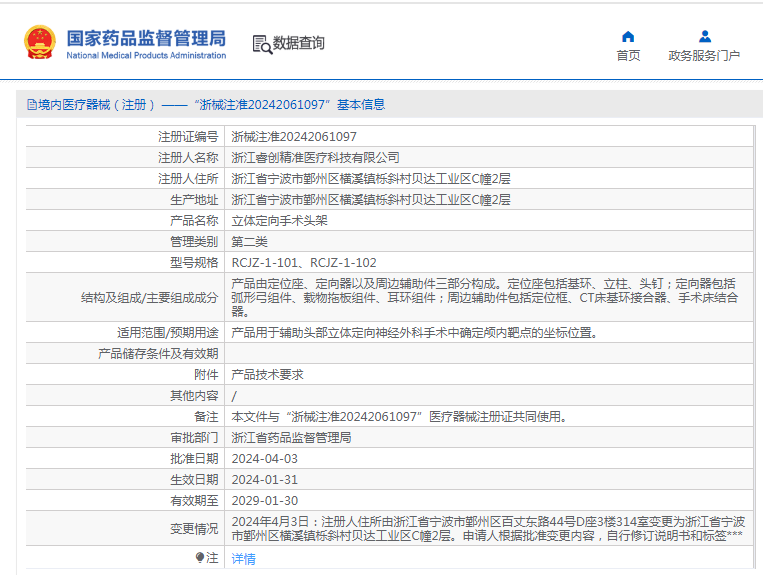Click the 注册人名称 row label
The image size is (763, 575).
coord(188,158)
